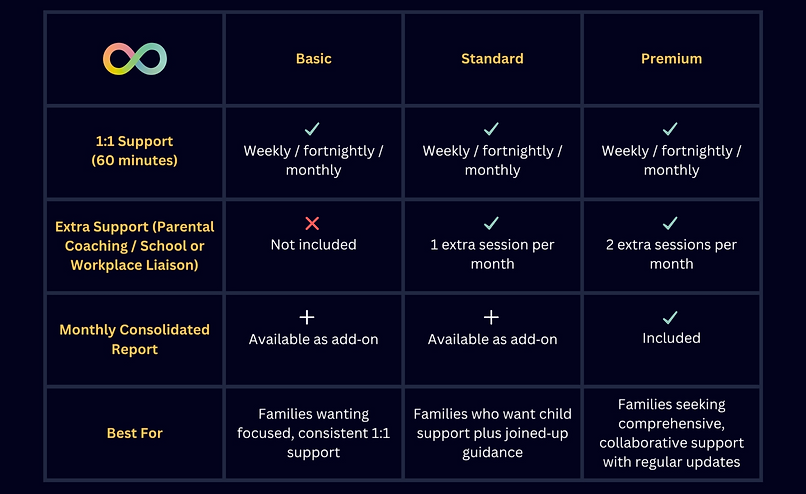The width and height of the screenshot is (806, 494).
Task: Click 'Available as add-on' under Standard
Action: 492,339
